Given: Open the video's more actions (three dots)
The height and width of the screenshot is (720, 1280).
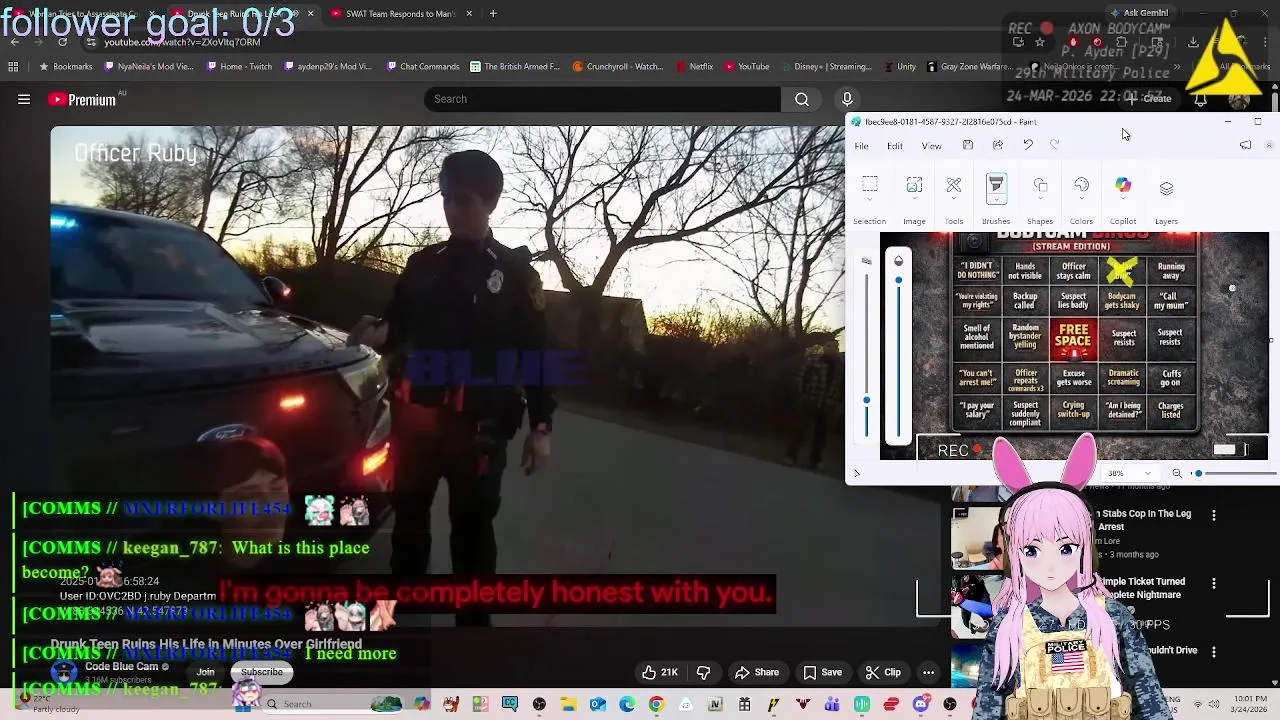Looking at the screenshot, I should coord(929,672).
